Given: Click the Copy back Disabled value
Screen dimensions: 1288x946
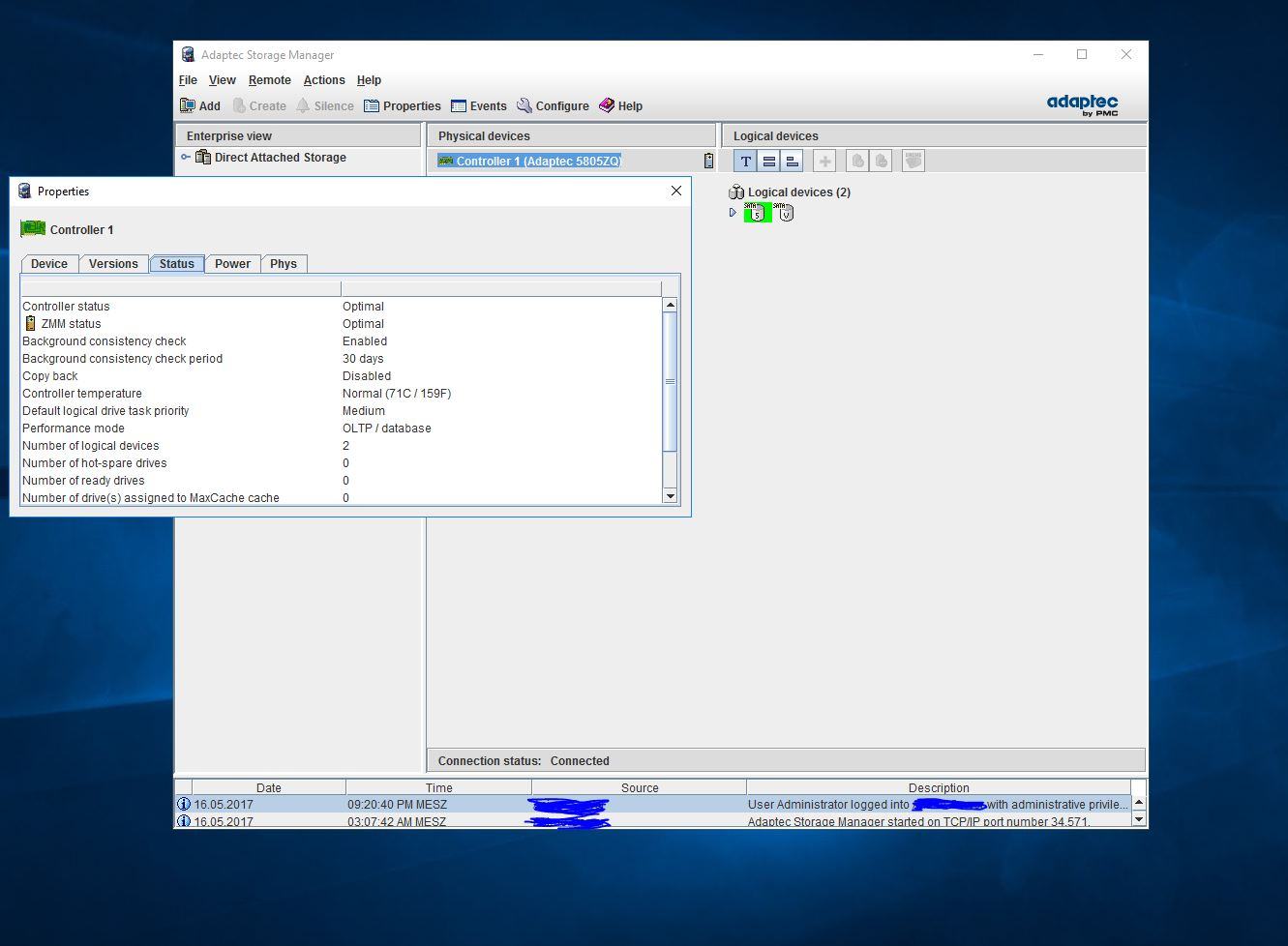Looking at the screenshot, I should tap(367, 376).
